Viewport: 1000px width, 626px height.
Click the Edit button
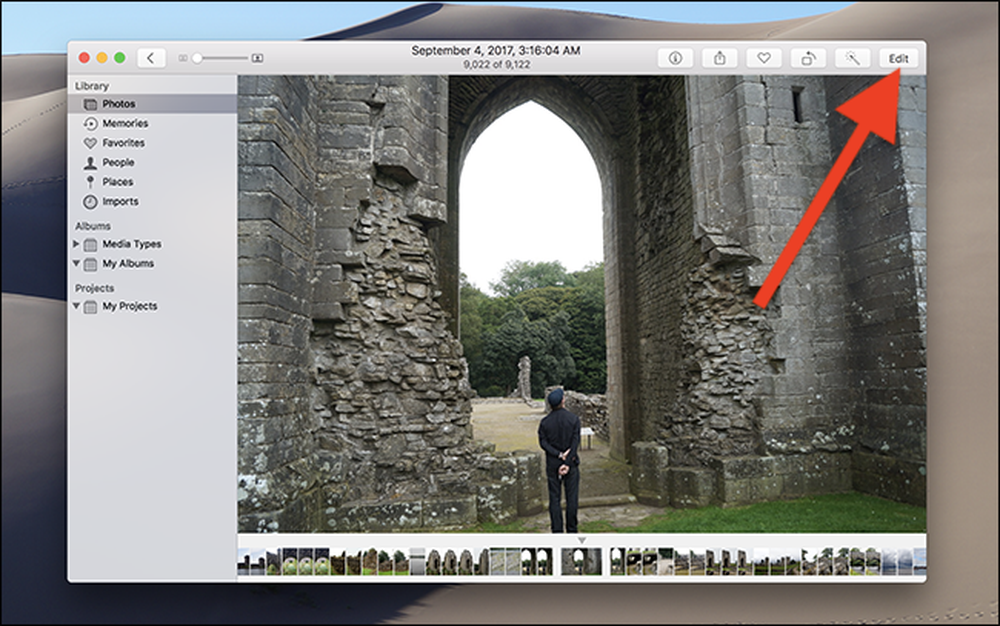[899, 58]
